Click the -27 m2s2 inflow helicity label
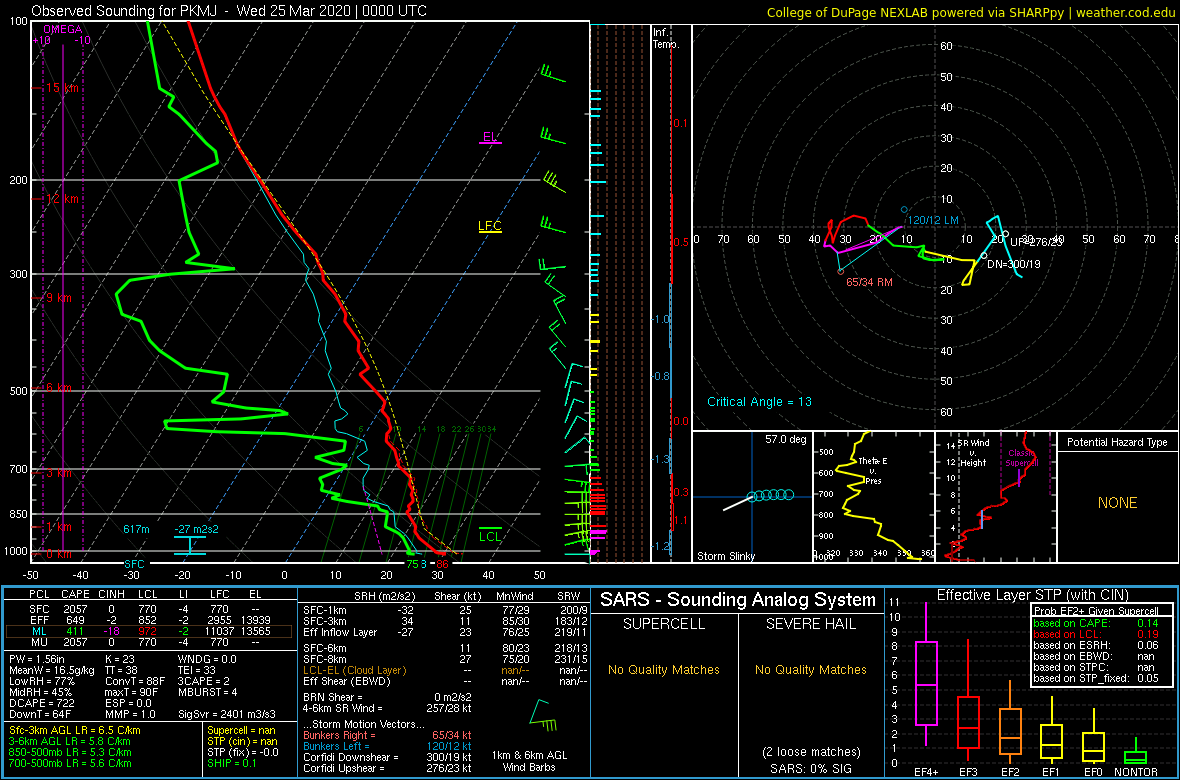This screenshot has width=1180, height=780. coord(196,529)
